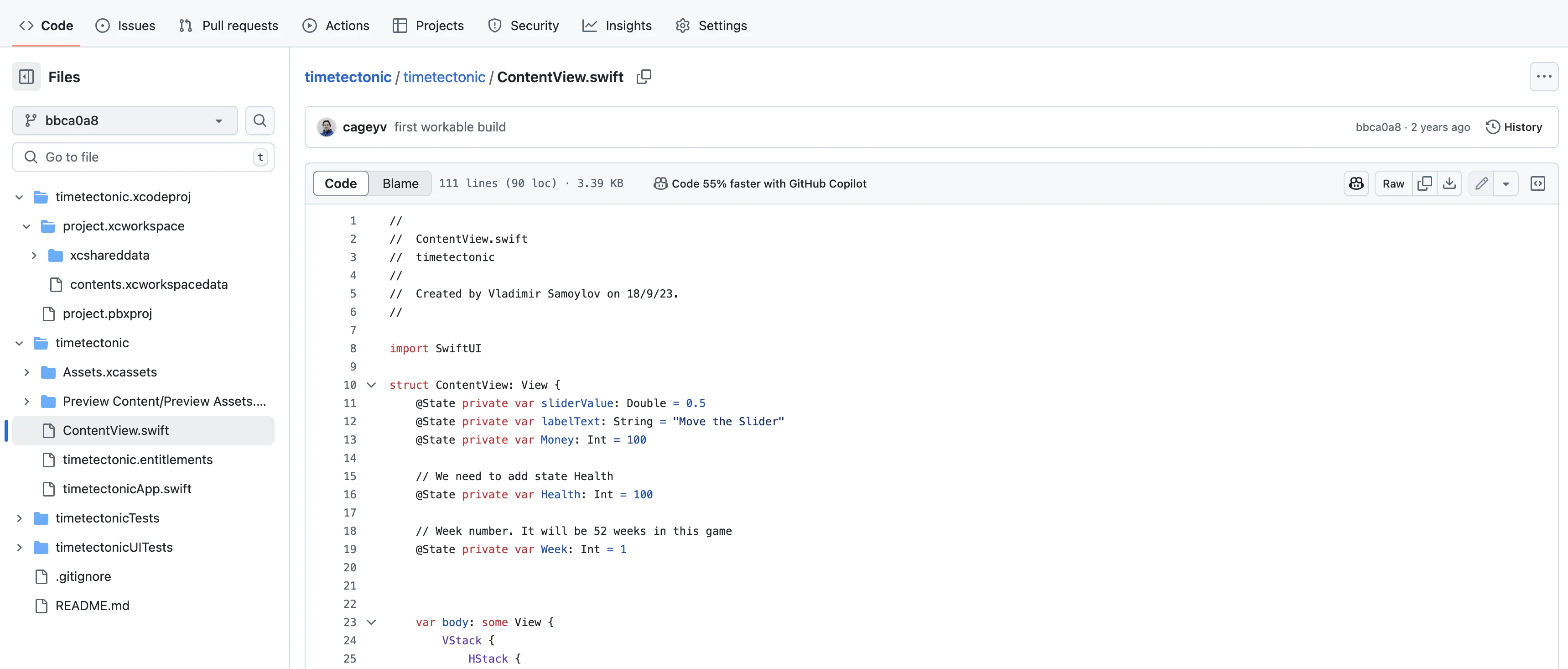Image resolution: width=1568 pixels, height=669 pixels.
Task: Download the ContentView.swift file
Action: tap(1449, 183)
